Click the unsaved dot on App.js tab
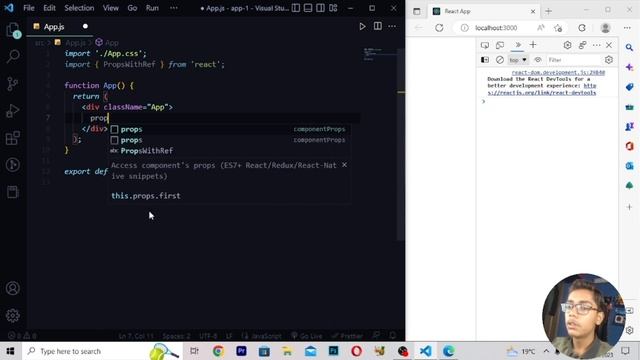This screenshot has height=360, width=640. coord(85,27)
